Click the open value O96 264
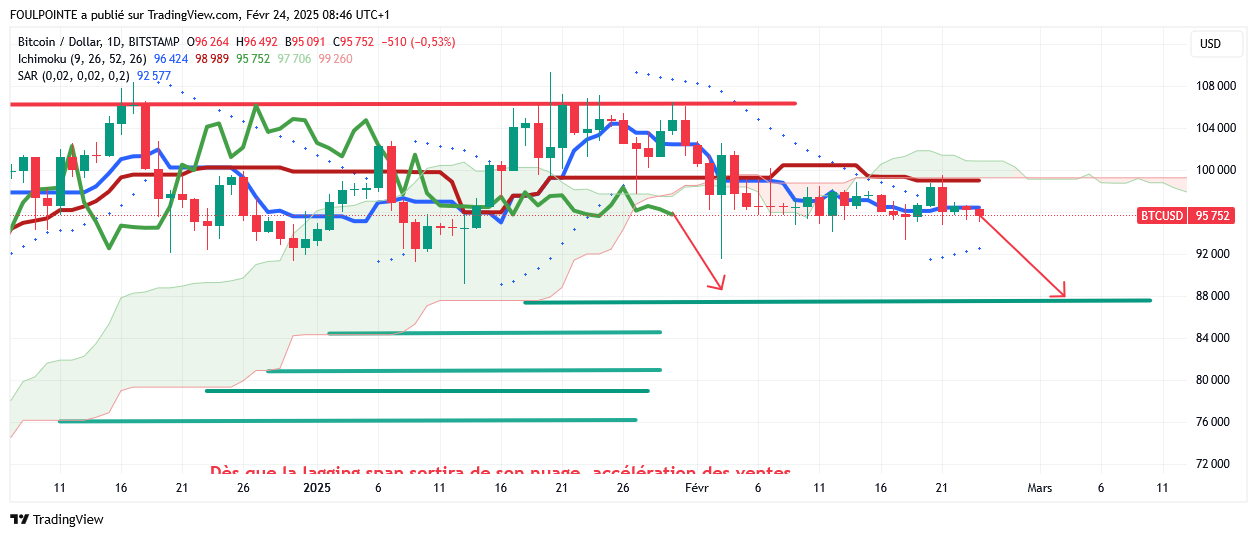 click(x=208, y=42)
